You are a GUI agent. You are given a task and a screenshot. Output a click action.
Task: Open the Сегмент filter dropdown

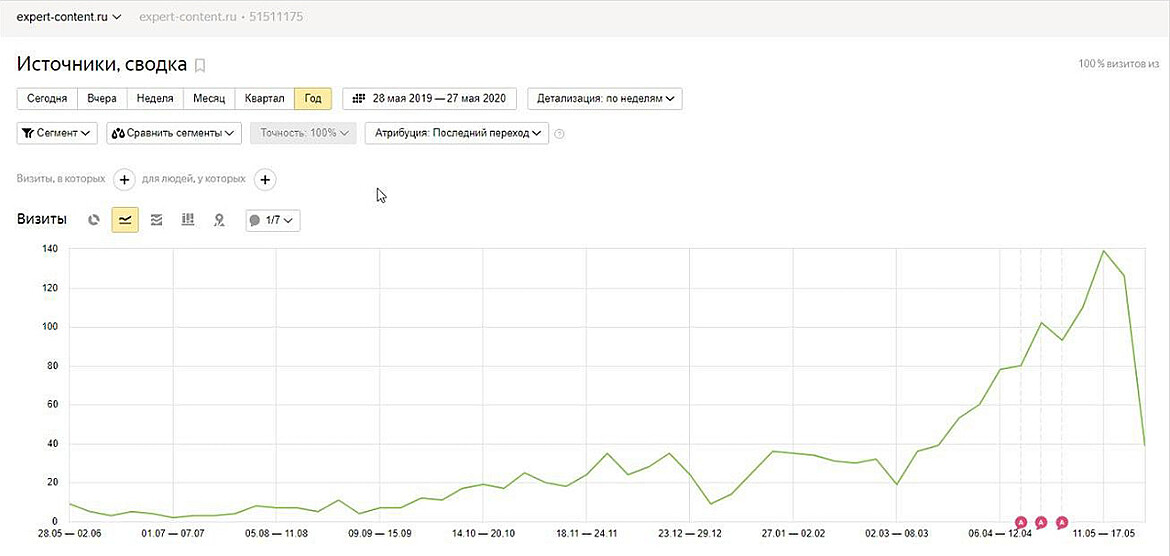57,133
